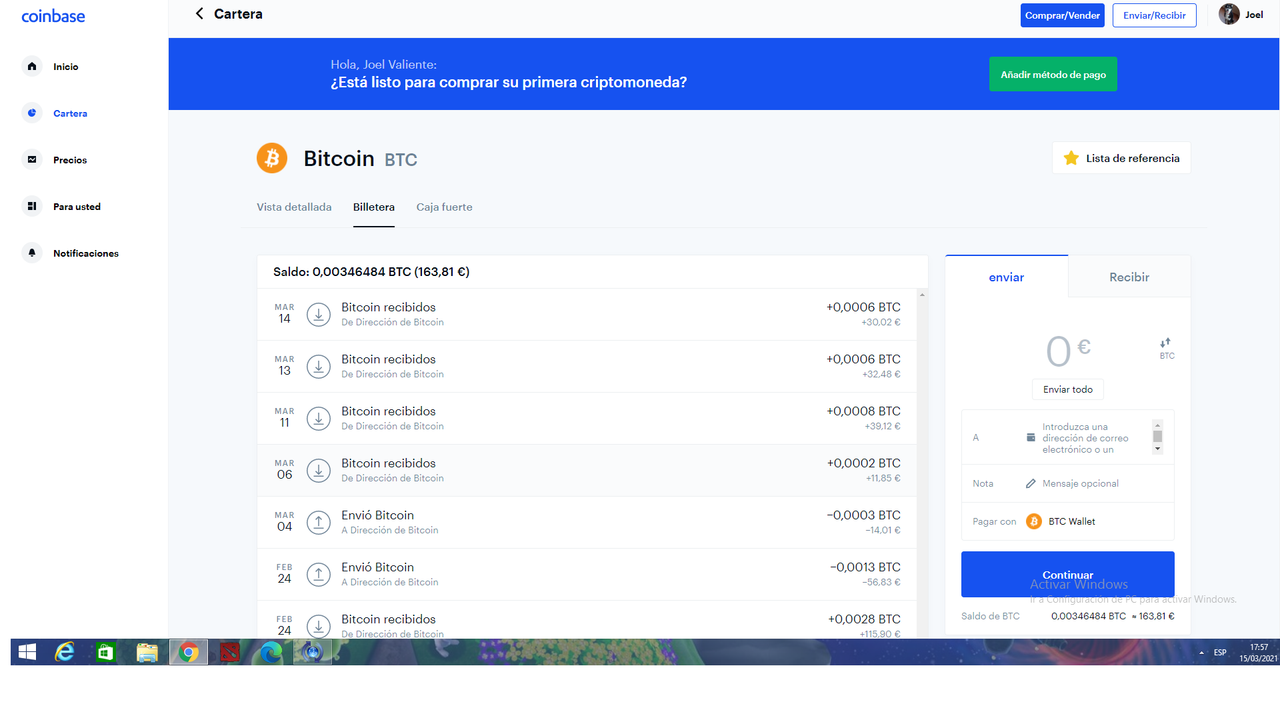Switch to the Recibir tab
The height and width of the screenshot is (720, 1280).
click(x=1129, y=277)
